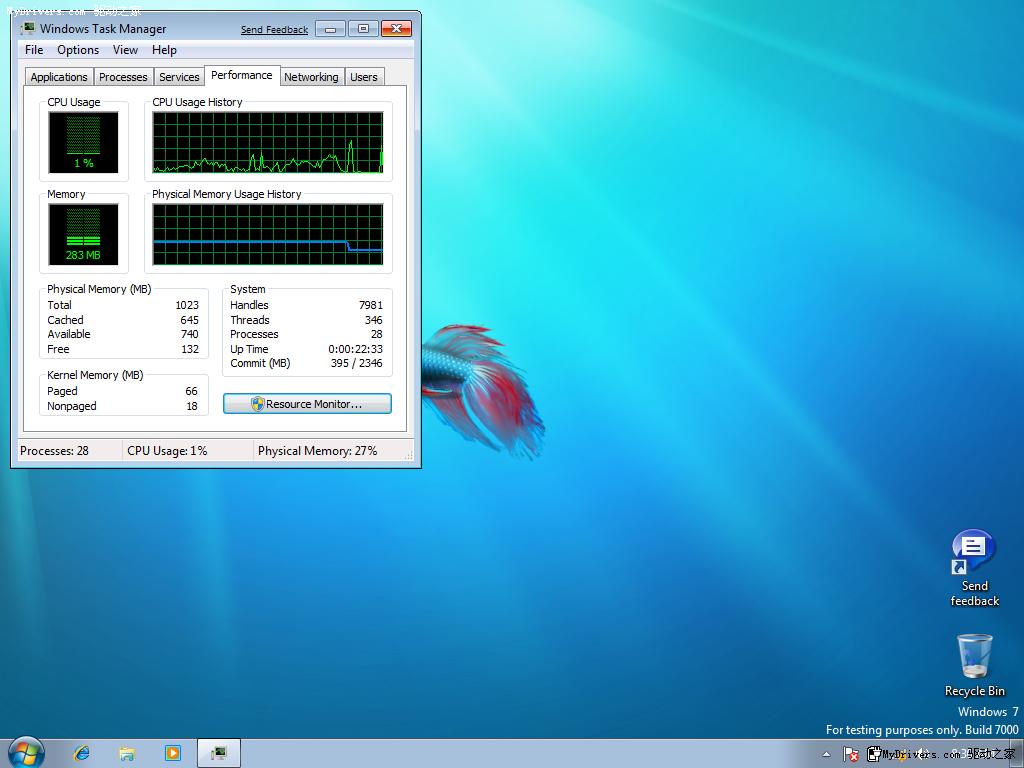
Task: Open the Help menu
Action: [x=164, y=50]
